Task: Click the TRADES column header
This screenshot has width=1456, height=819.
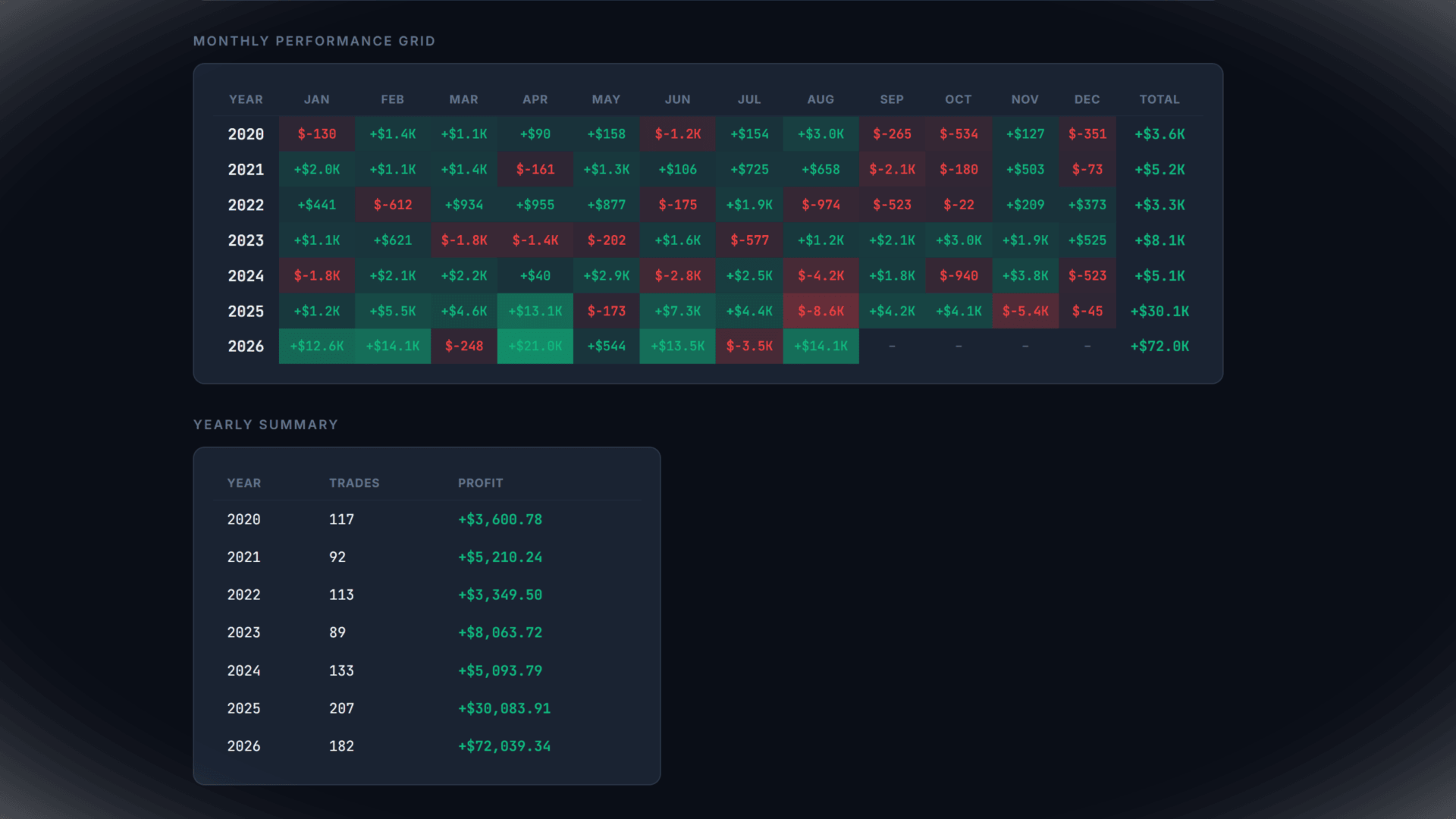Action: (x=354, y=483)
